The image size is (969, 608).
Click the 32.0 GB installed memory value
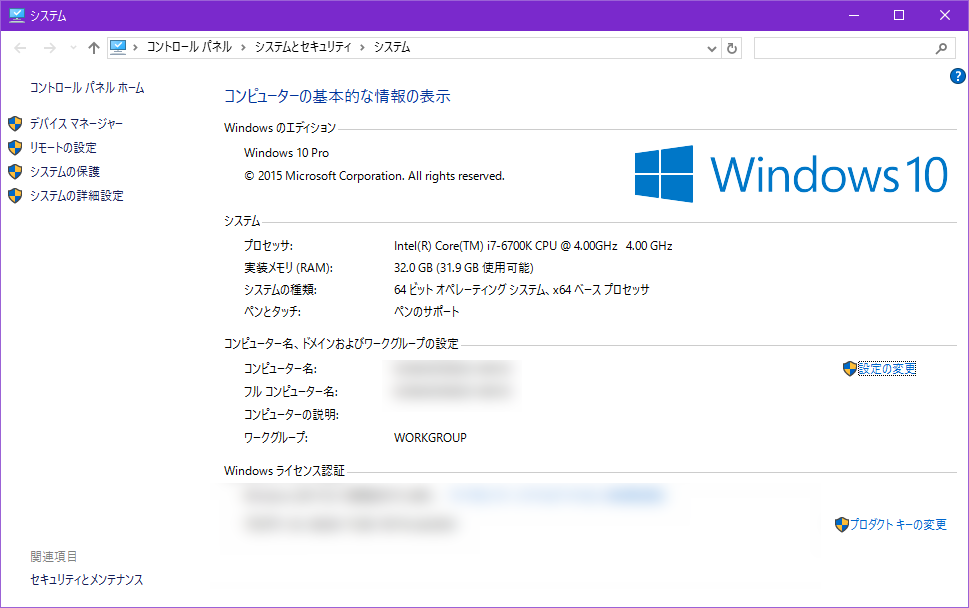pyautogui.click(x=463, y=268)
